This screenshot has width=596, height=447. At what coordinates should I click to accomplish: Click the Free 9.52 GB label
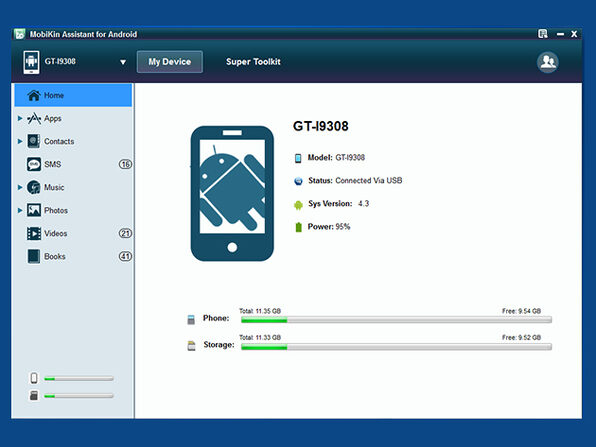point(521,338)
